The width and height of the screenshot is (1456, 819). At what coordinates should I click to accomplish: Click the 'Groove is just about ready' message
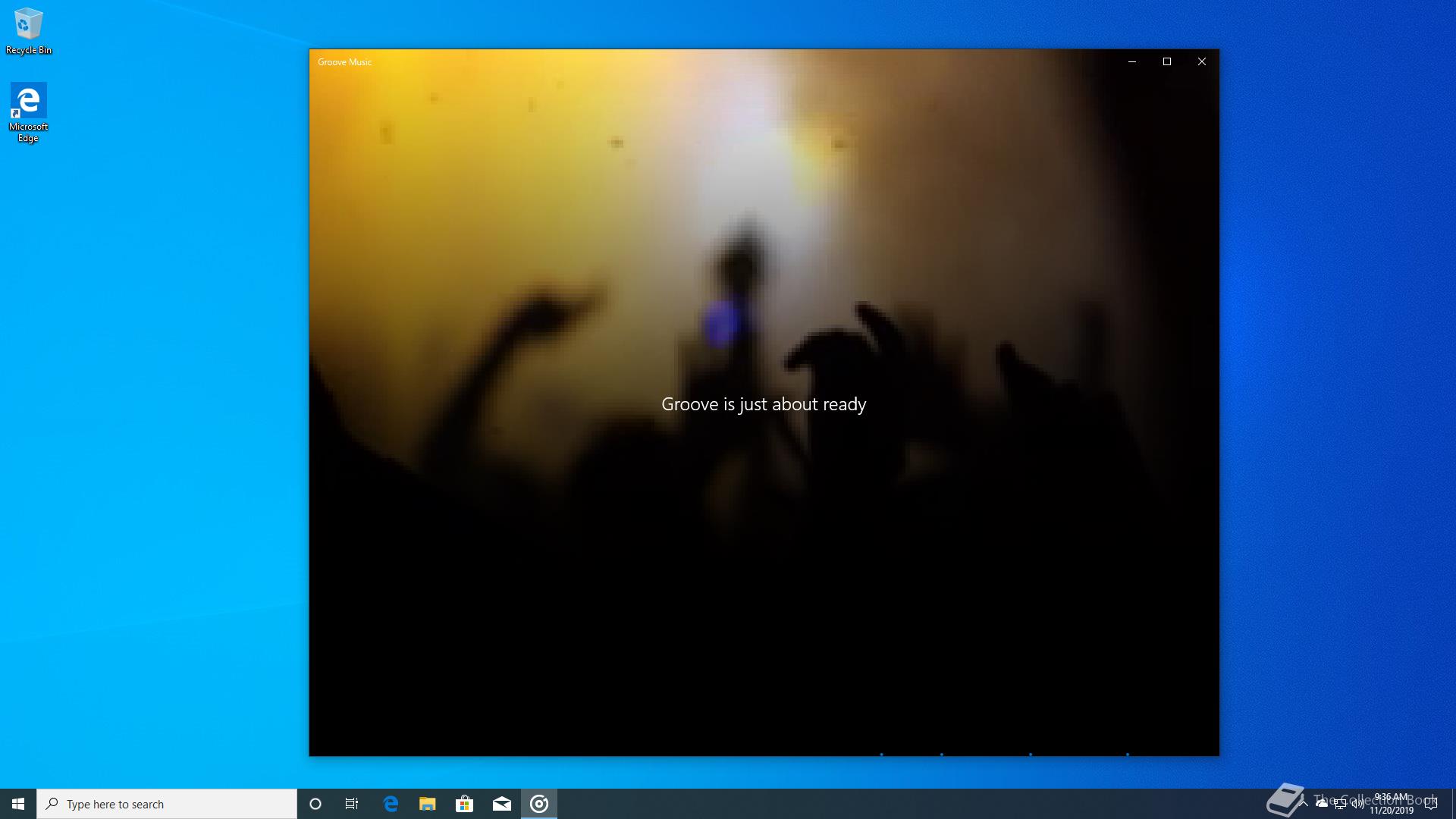click(x=764, y=404)
